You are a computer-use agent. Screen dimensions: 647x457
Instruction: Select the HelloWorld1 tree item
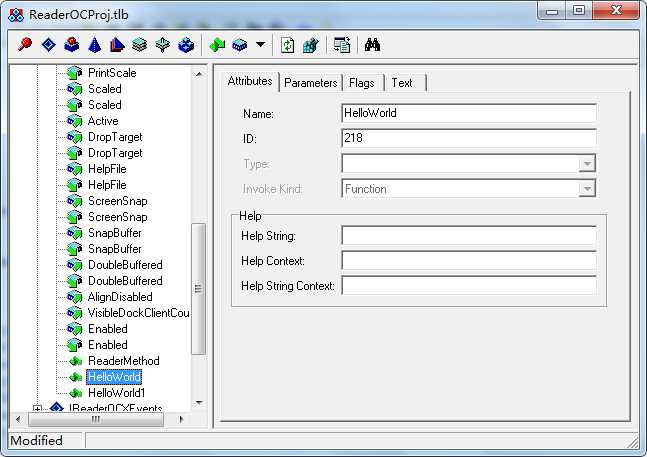[117, 393]
